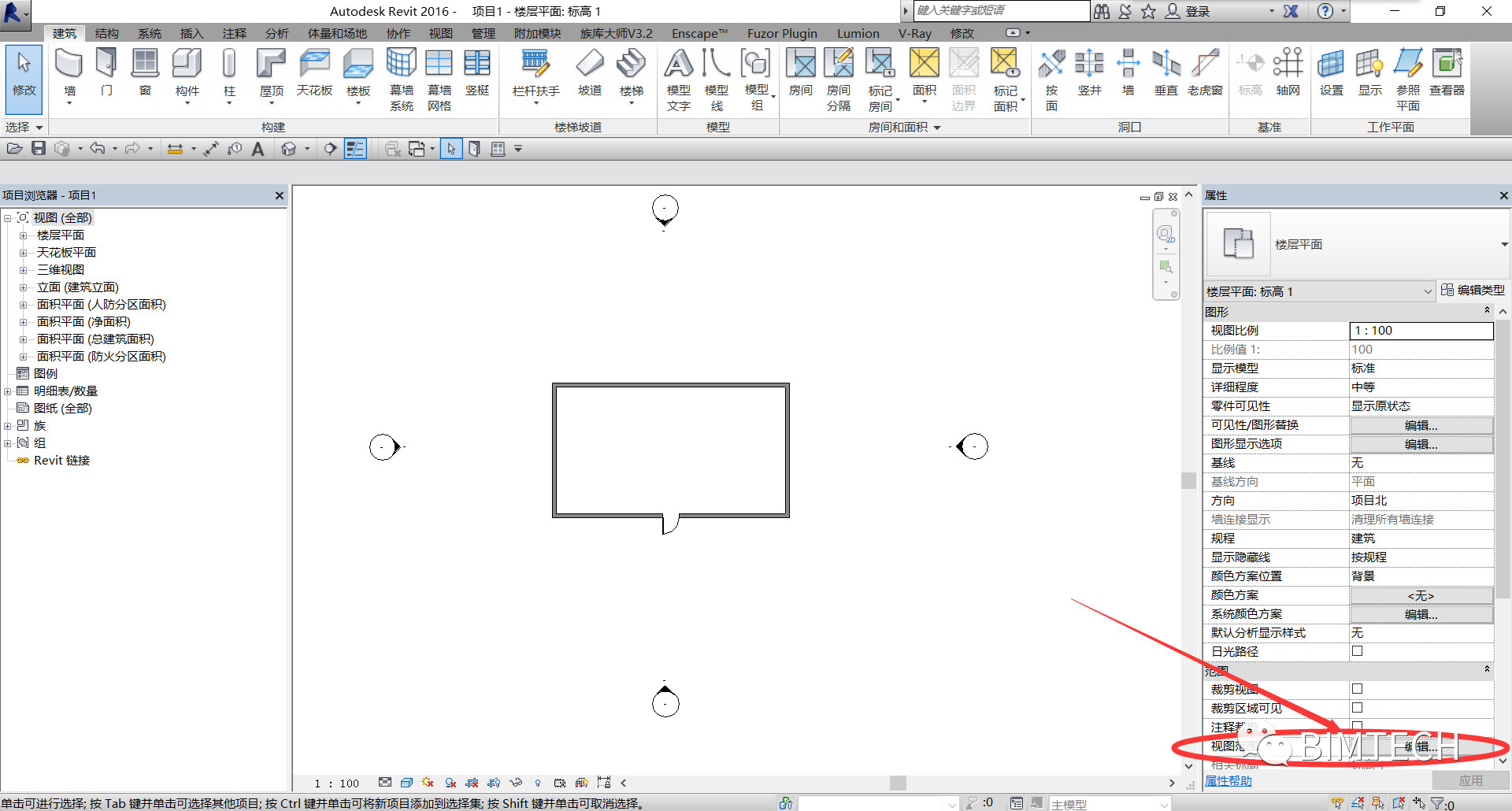The height and width of the screenshot is (811, 1512).
Task: Open the 注释 ribbon tab
Action: [x=234, y=33]
